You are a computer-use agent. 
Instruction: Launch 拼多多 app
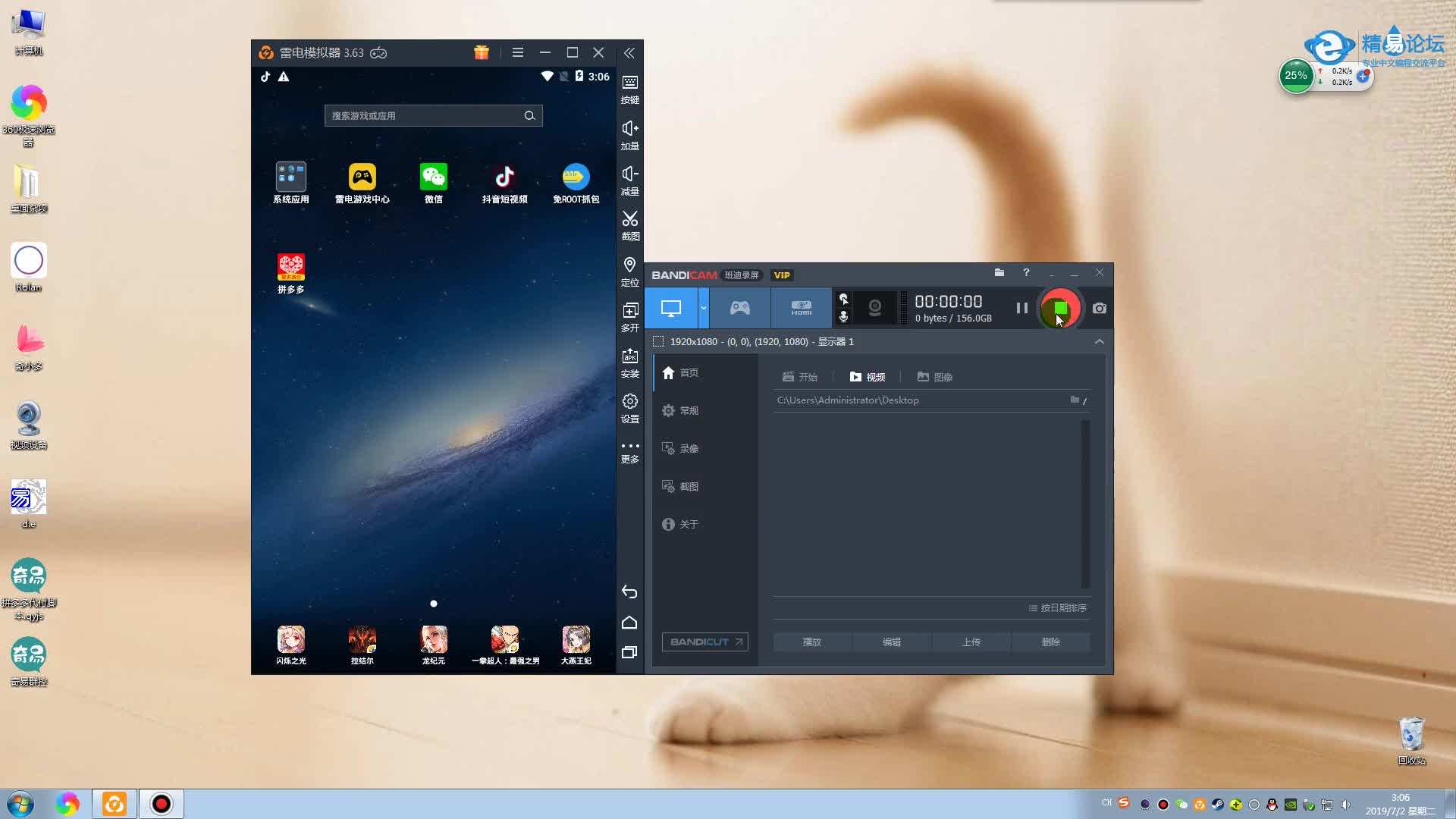[x=291, y=274]
